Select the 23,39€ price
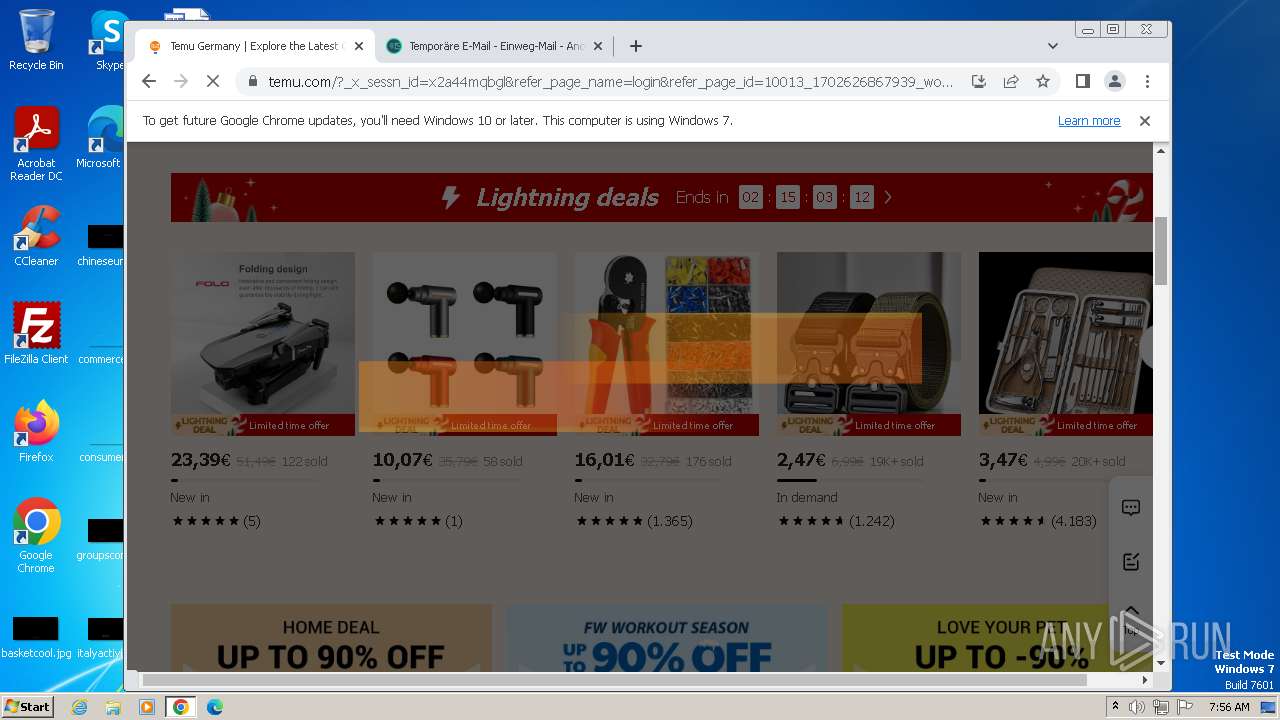 [201, 460]
